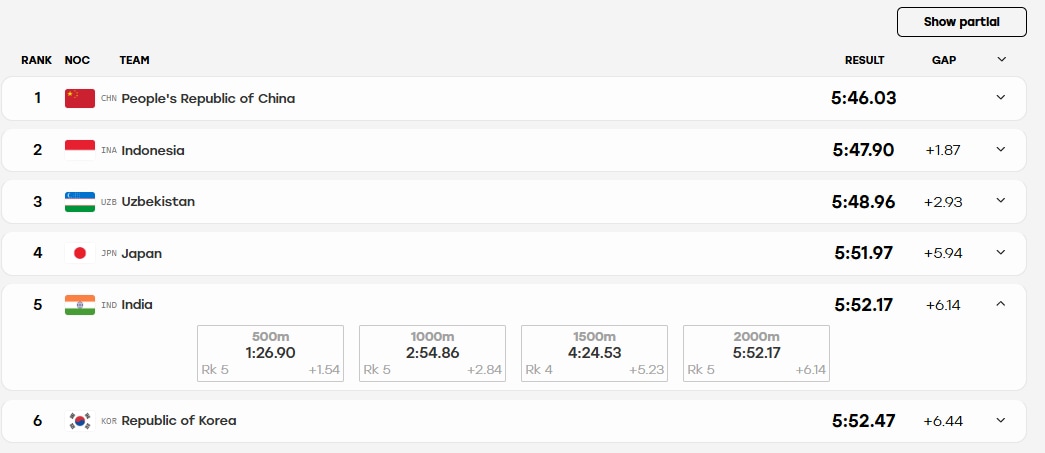Collapse the India splits panel
Screen dimensions: 1045x453
1000,304
